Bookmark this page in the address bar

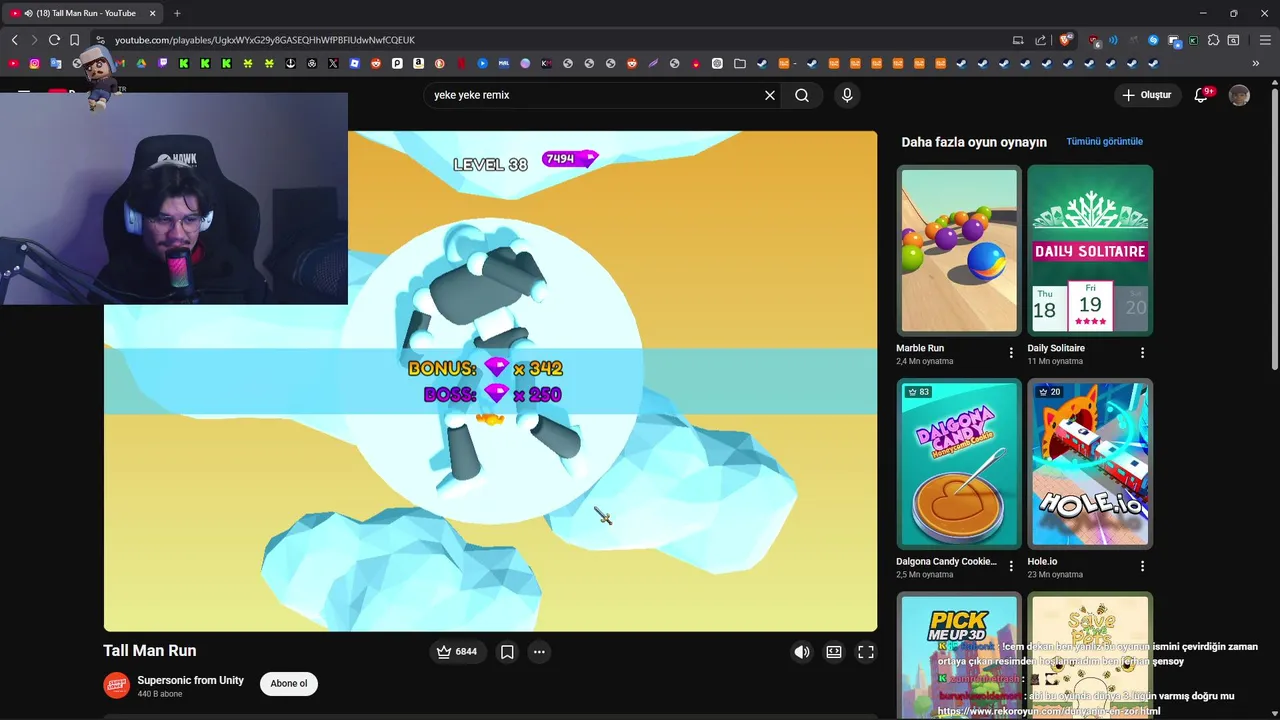pos(74,40)
